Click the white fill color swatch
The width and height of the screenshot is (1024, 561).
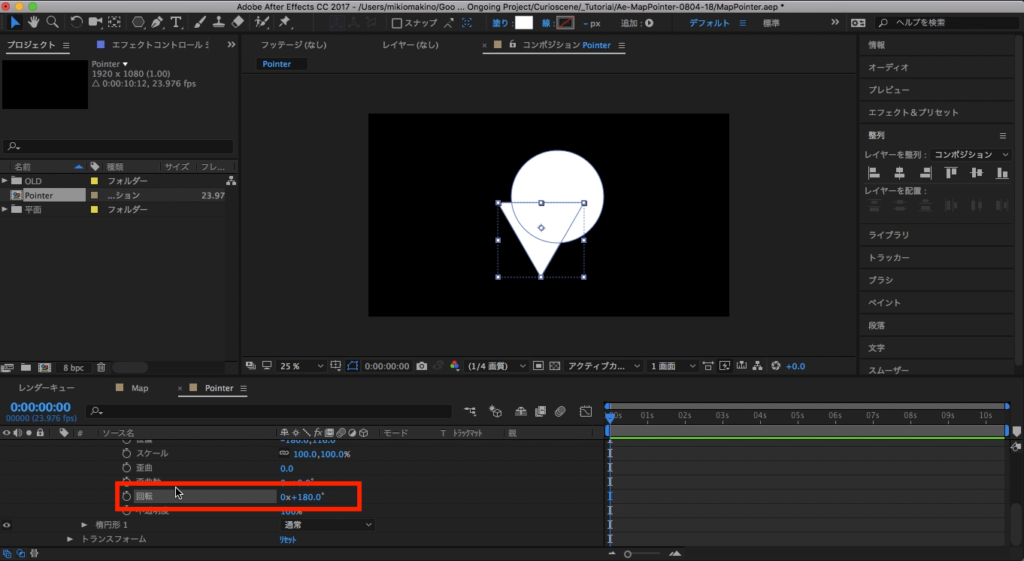click(524, 23)
